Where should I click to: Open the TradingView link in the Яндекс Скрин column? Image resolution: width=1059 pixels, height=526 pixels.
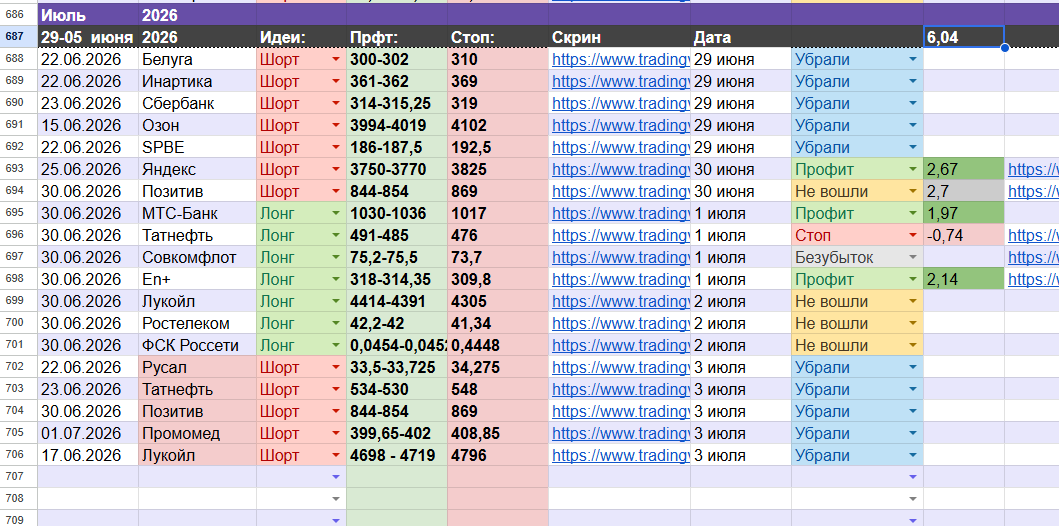[x=621, y=169]
